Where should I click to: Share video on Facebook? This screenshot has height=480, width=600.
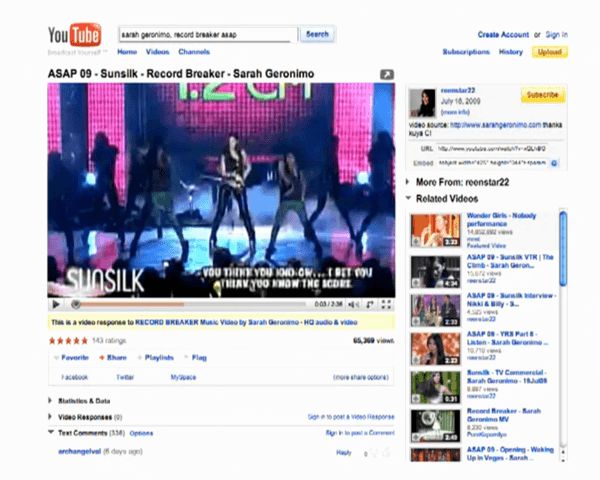pyautogui.click(x=75, y=377)
